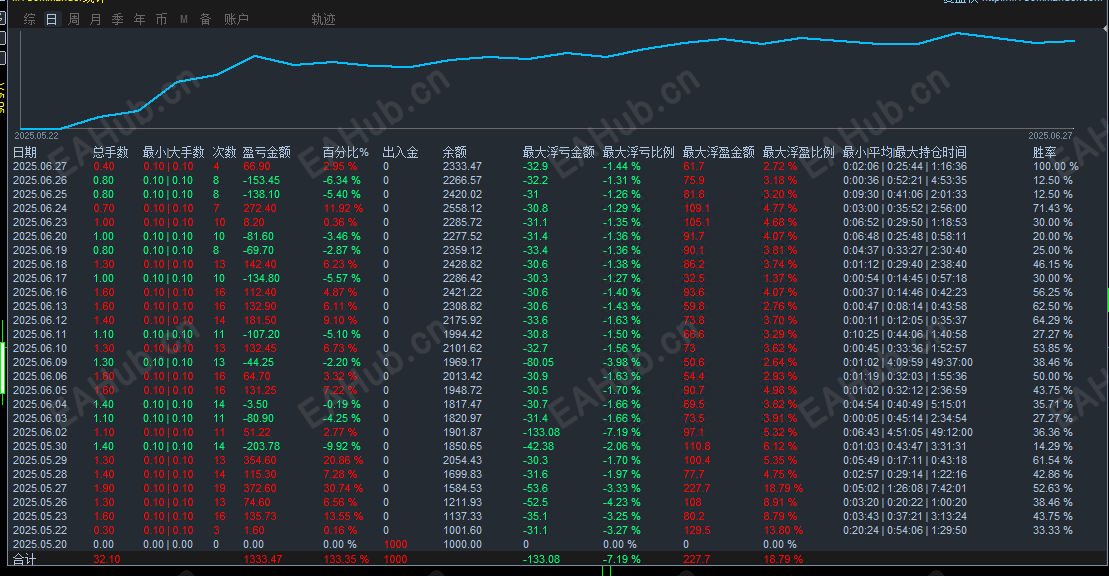Open the 账户 account tab
Viewport: 1109px width, 576px height.
236,19
